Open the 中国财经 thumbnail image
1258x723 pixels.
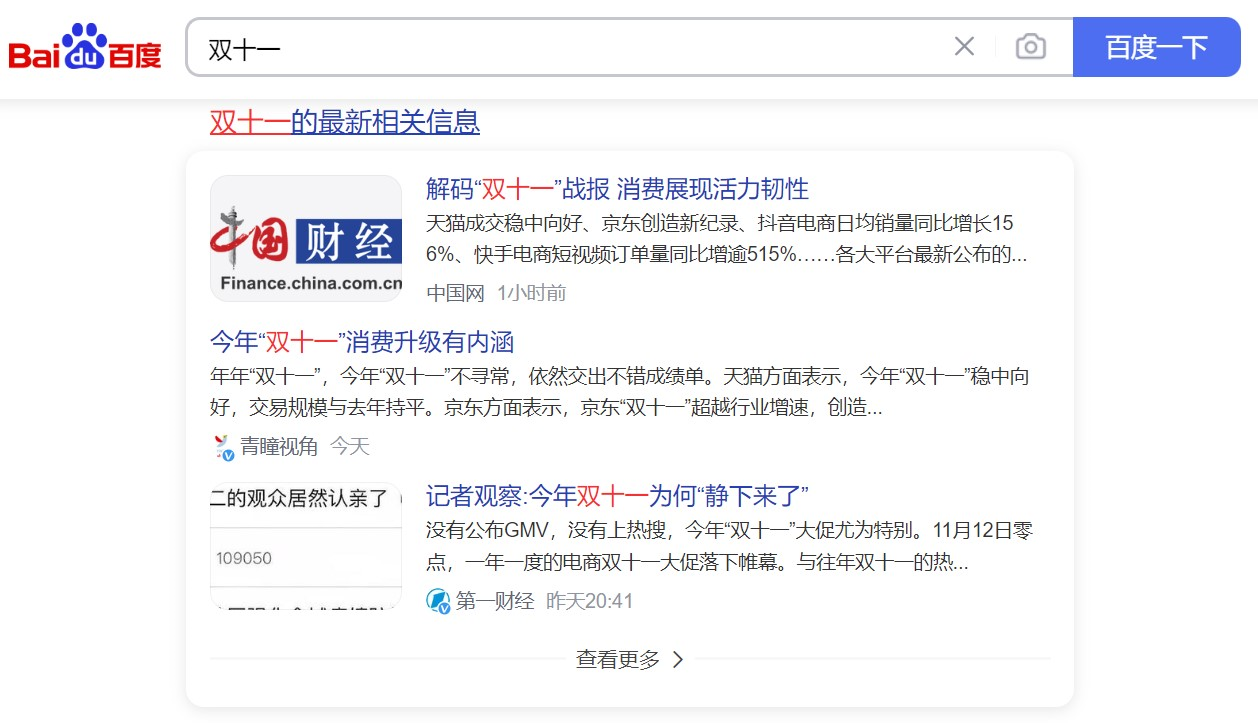click(x=306, y=238)
